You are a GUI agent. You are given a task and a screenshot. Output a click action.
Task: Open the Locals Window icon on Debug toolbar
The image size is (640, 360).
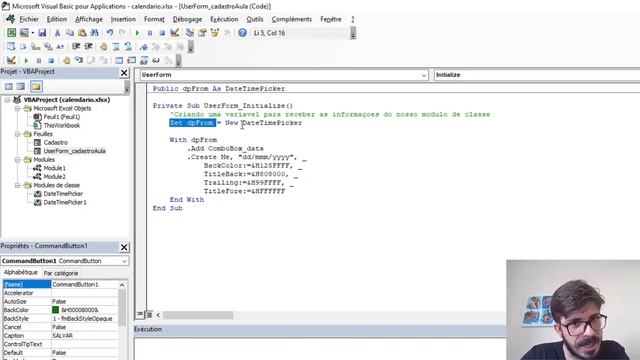coord(119,60)
